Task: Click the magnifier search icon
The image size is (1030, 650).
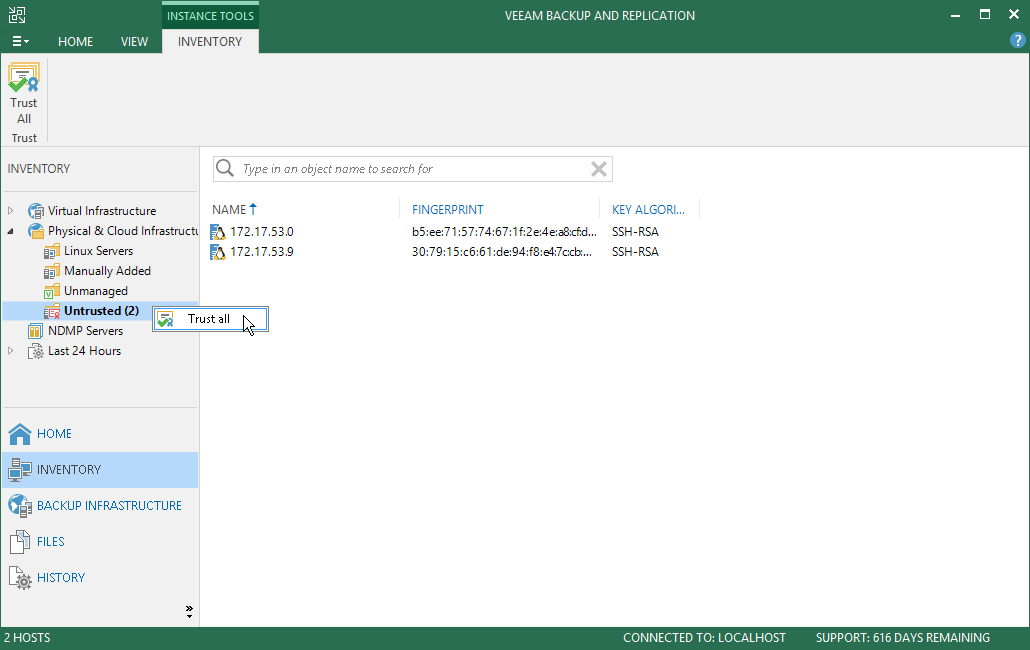Action: pos(225,169)
